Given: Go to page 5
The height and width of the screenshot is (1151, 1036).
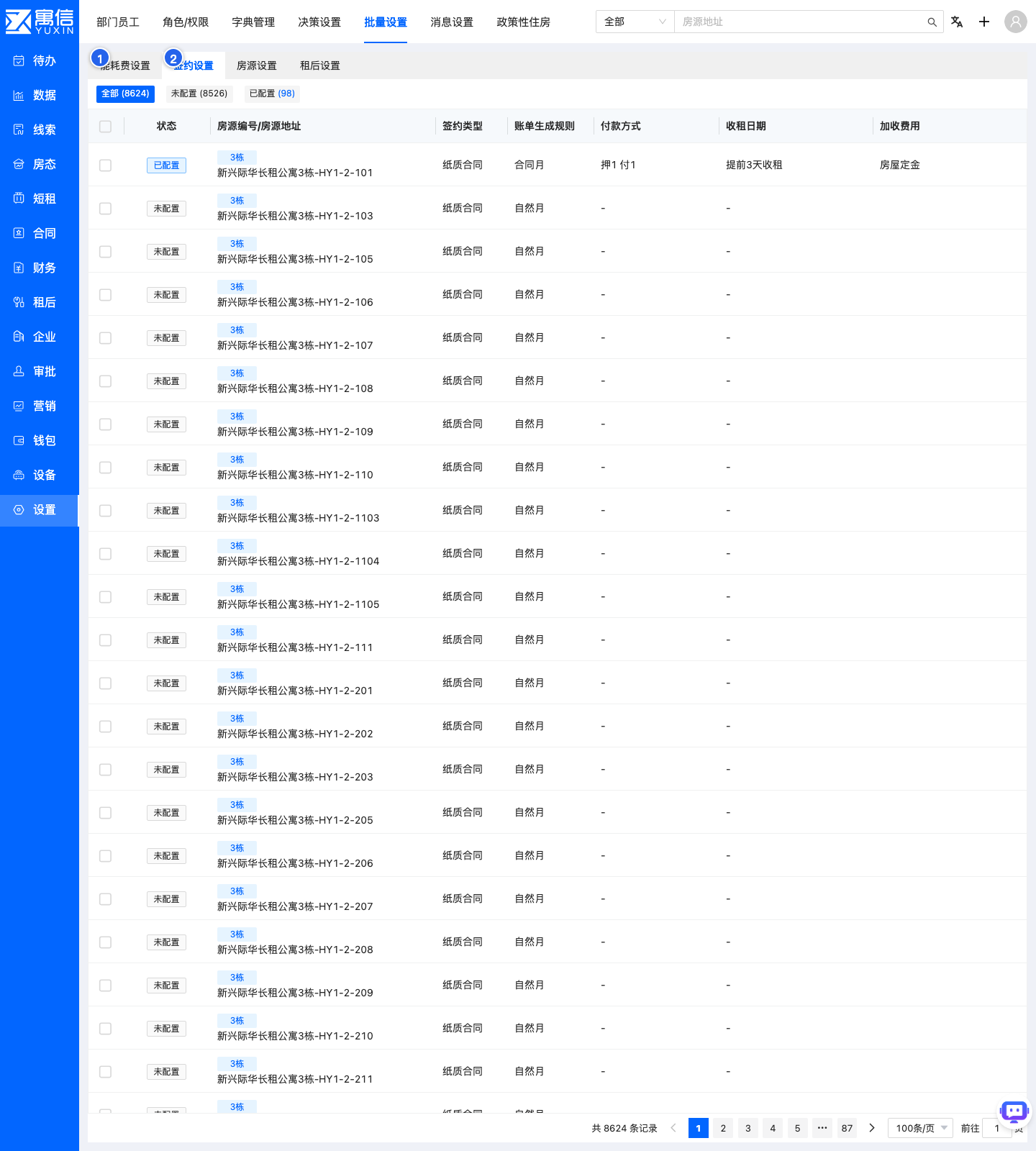Looking at the screenshot, I should coord(797,1128).
